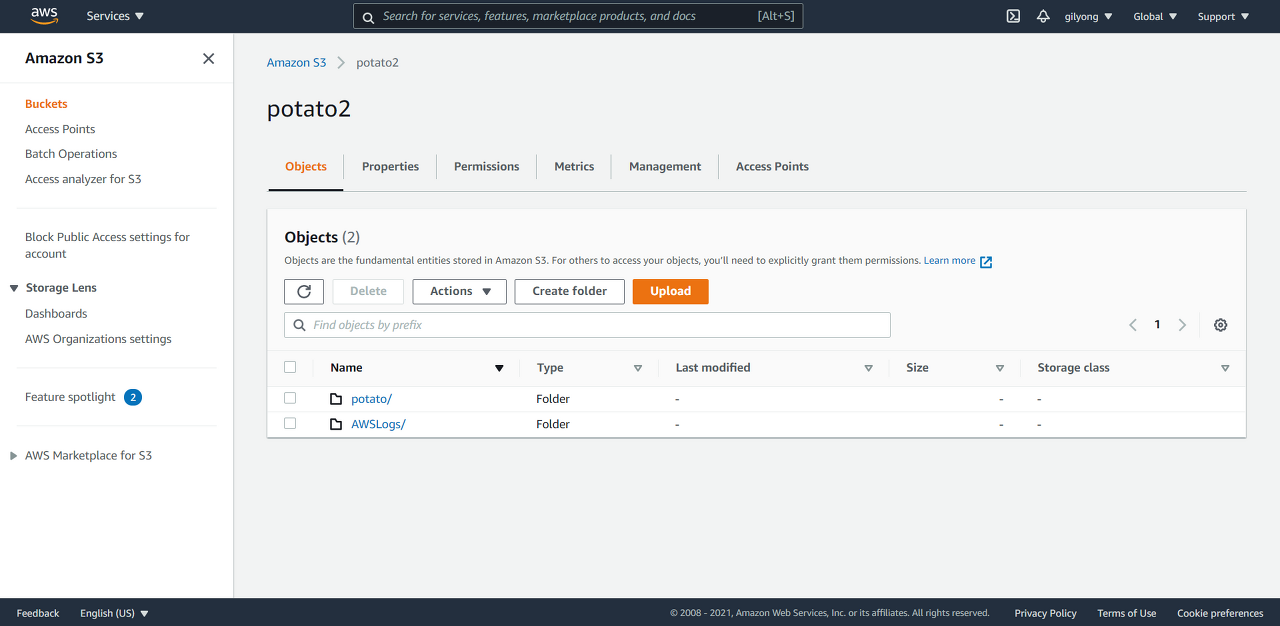Open Privacy Policy footer link

[x=1045, y=613]
